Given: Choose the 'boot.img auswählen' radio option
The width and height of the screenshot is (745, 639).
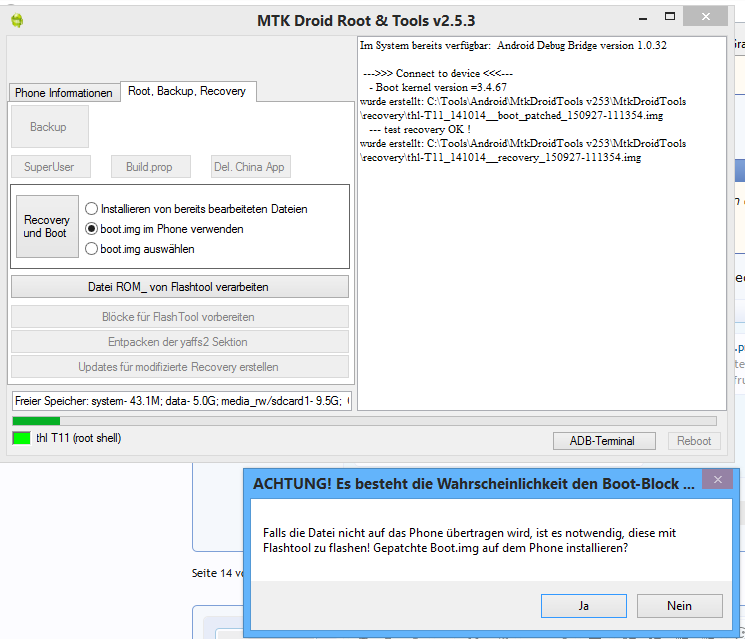Looking at the screenshot, I should pyautogui.click(x=92, y=249).
